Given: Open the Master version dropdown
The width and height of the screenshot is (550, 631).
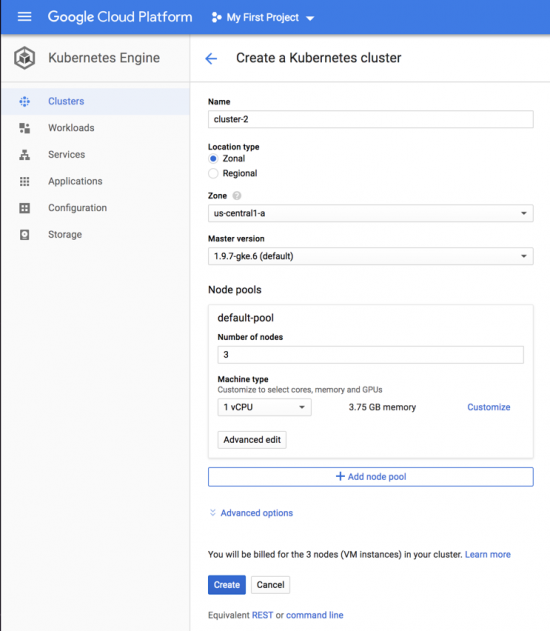Looking at the screenshot, I should point(371,256).
